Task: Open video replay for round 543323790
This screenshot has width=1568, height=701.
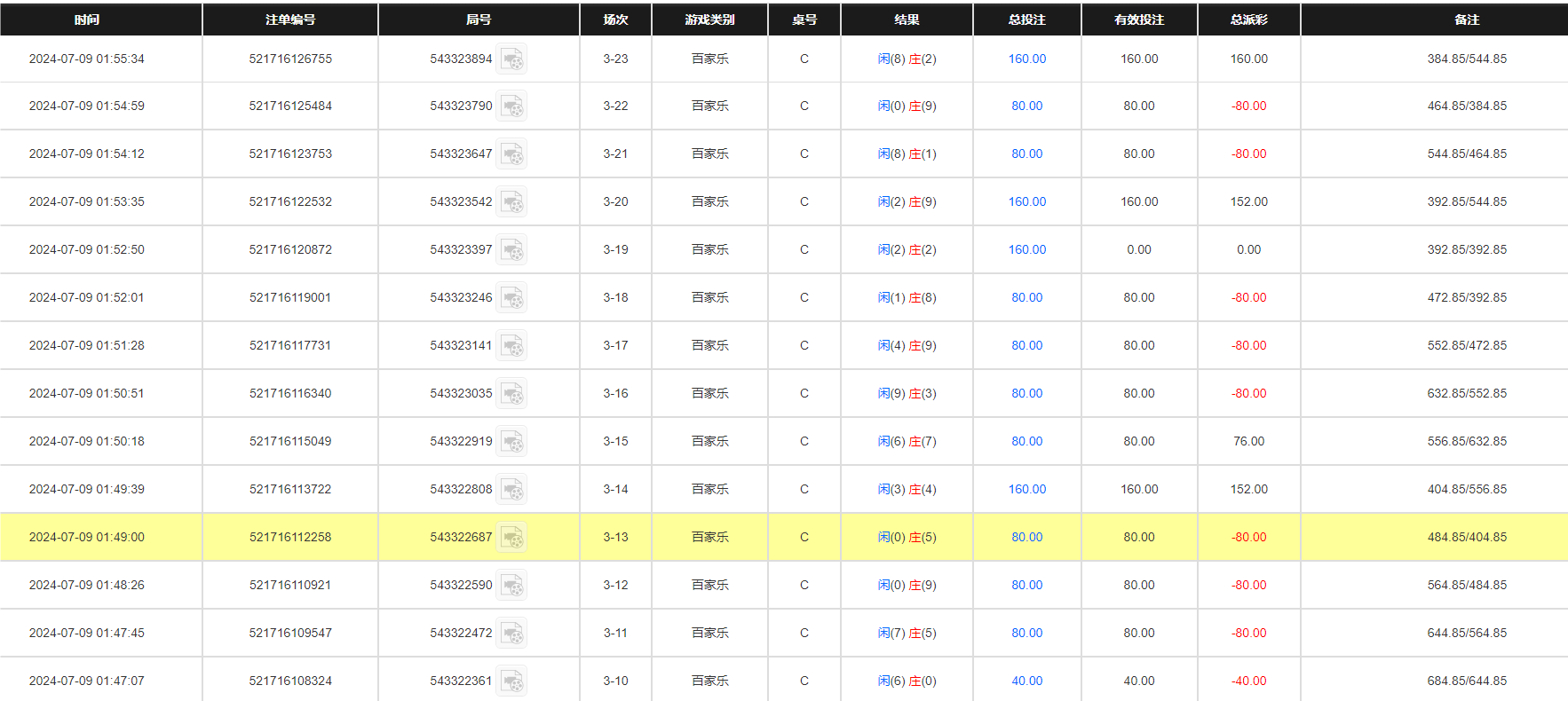Action: pos(512,106)
